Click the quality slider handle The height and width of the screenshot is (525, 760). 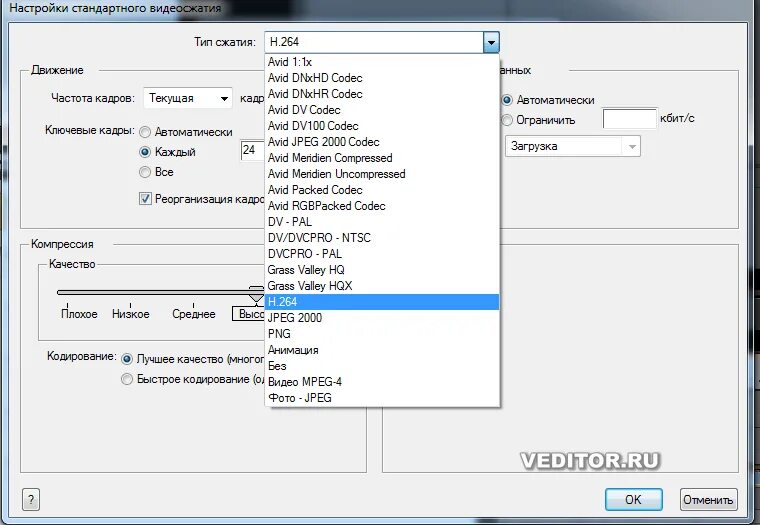pyautogui.click(x=256, y=294)
